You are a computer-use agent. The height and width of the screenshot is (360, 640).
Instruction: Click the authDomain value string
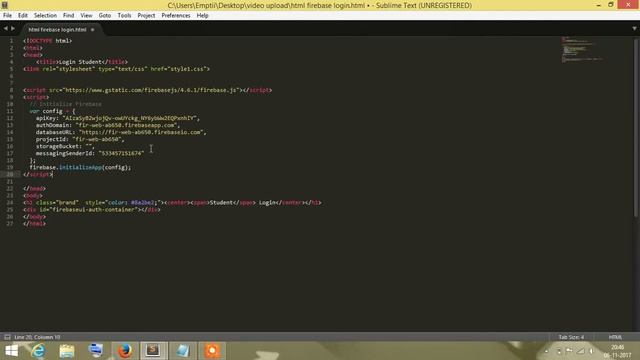click(x=126, y=125)
